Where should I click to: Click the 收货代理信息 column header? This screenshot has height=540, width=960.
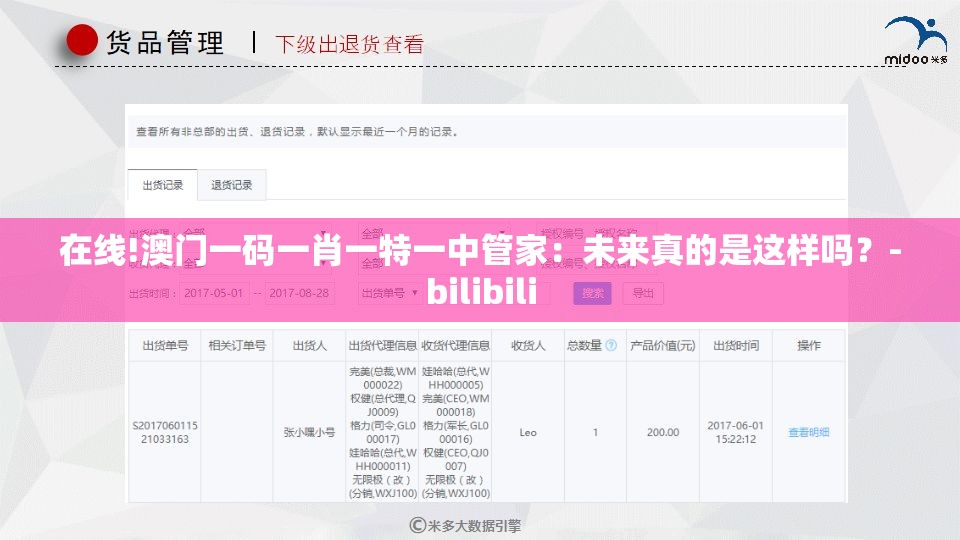456,345
